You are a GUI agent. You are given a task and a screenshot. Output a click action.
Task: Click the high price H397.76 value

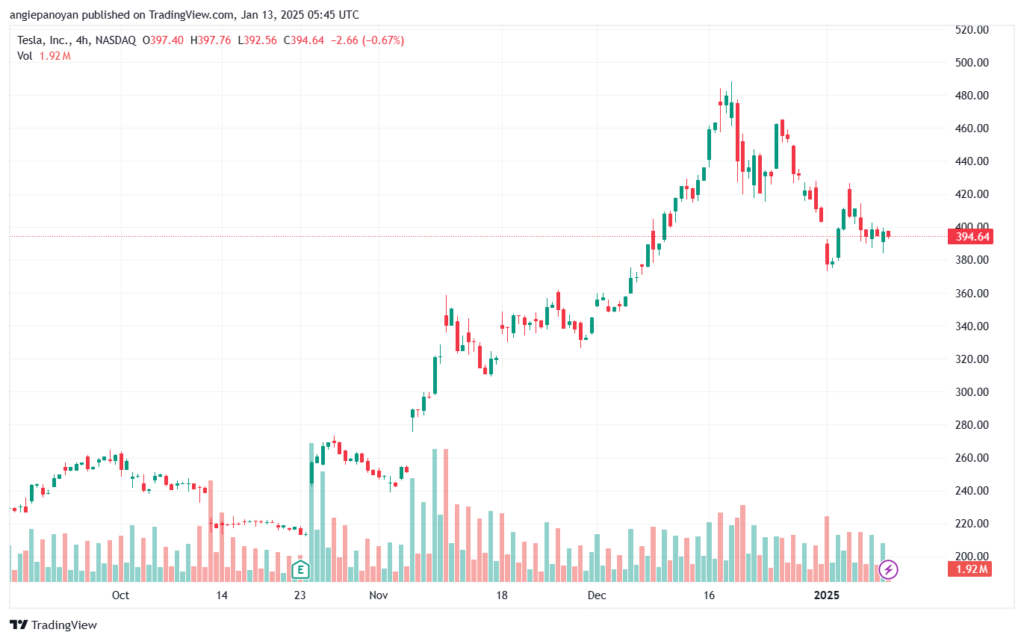213,40
